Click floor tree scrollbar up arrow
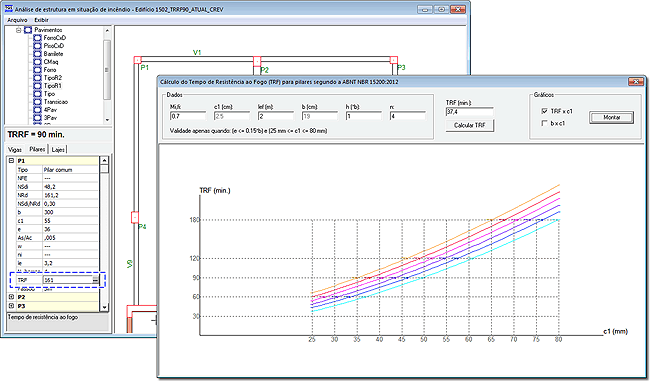 [x=107, y=30]
